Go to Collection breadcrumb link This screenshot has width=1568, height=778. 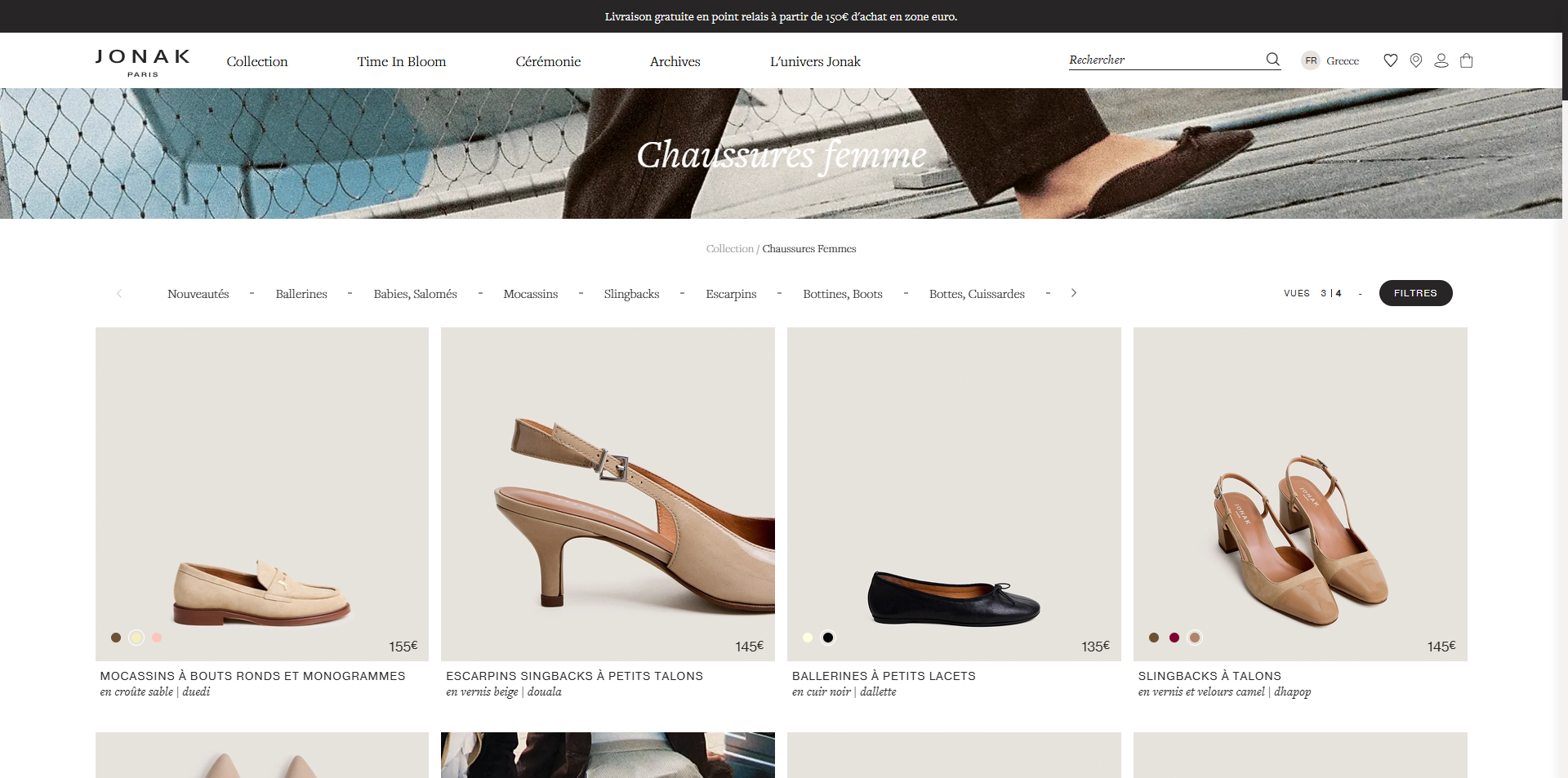click(729, 249)
